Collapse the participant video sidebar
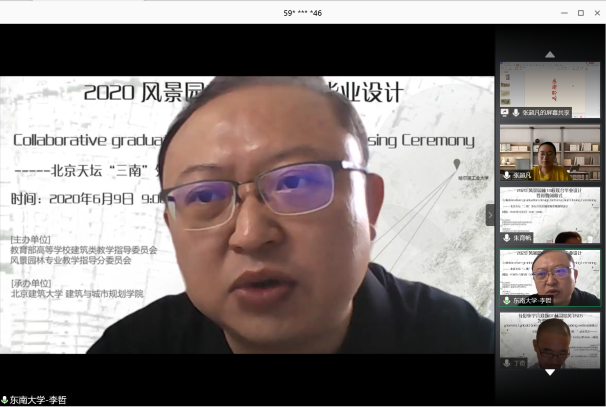 click(x=490, y=214)
